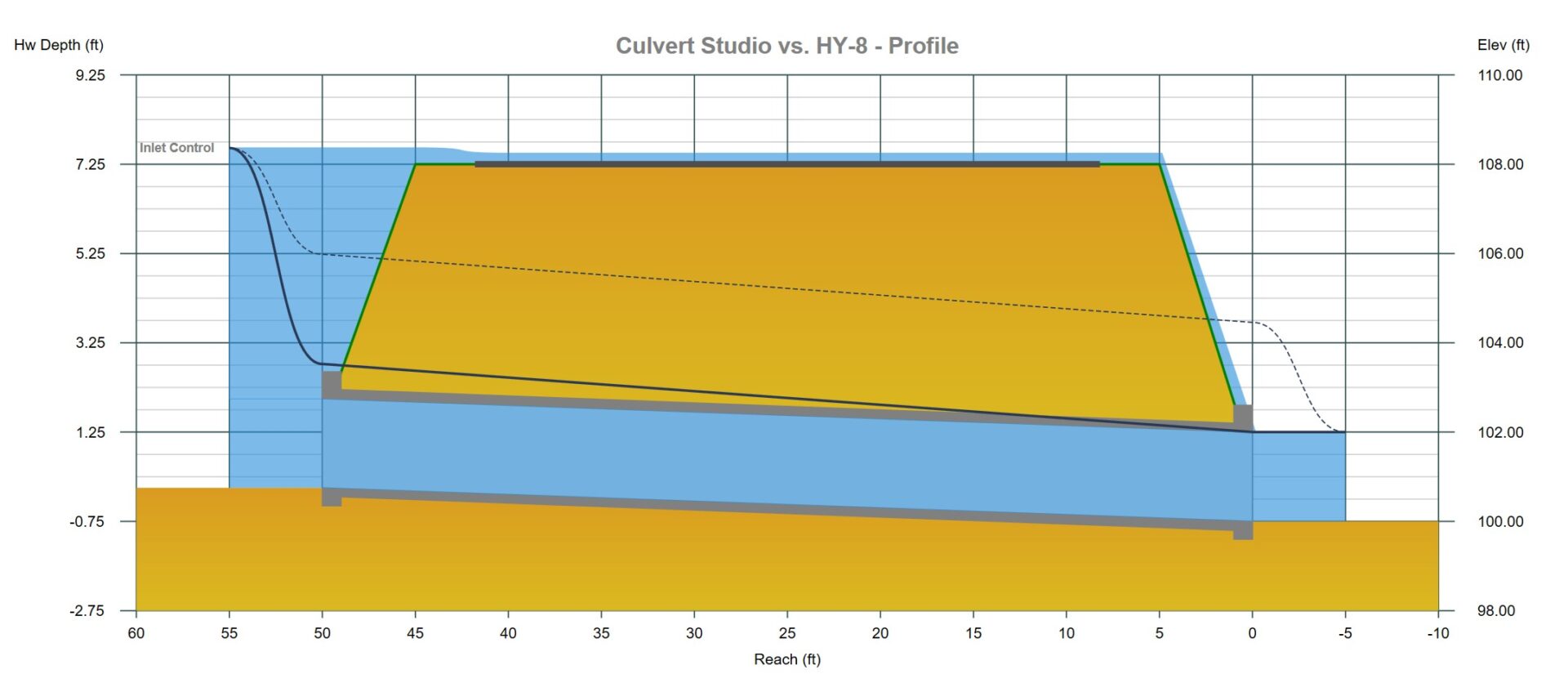Image resolution: width=1568 pixels, height=692 pixels.
Task: Select the 7.25 headwater depth tick label
Action: point(91,164)
